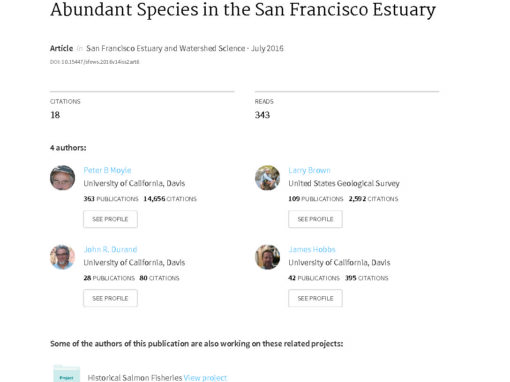Open Larry Brown's author link
The height and width of the screenshot is (382, 510).
pos(309,170)
